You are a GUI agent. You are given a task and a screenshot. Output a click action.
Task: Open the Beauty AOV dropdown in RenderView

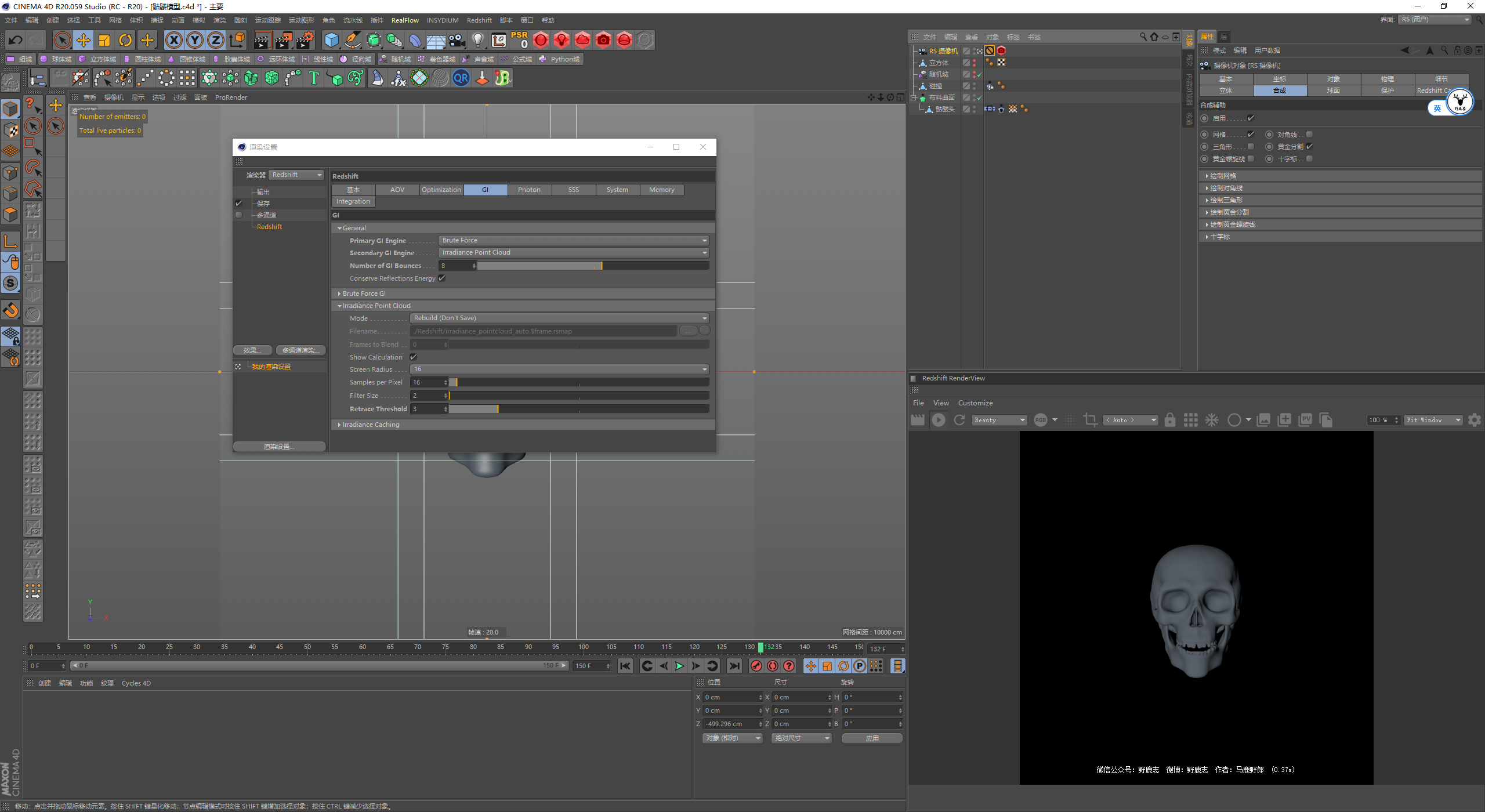pyautogui.click(x=999, y=420)
